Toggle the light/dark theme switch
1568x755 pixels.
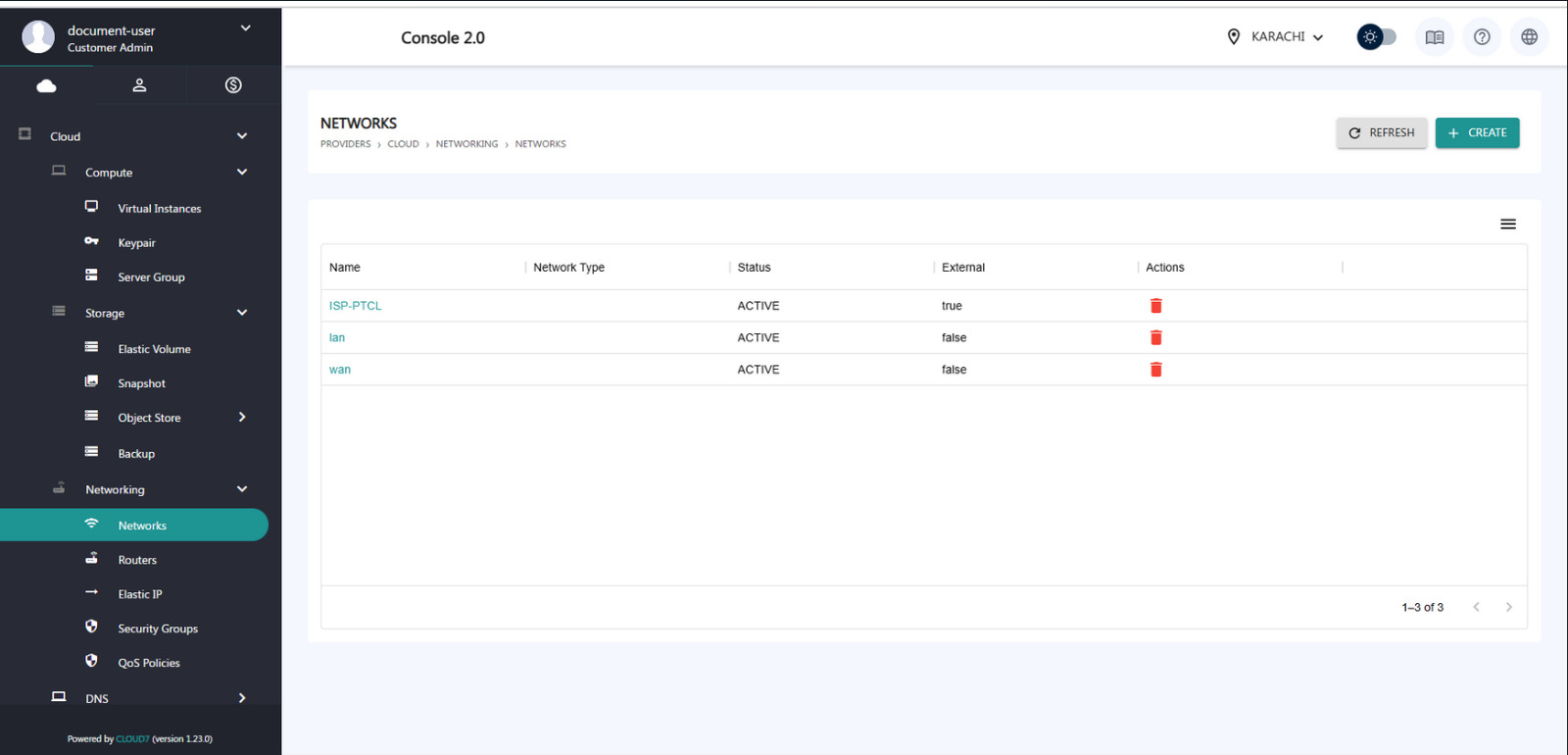pyautogui.click(x=1376, y=37)
